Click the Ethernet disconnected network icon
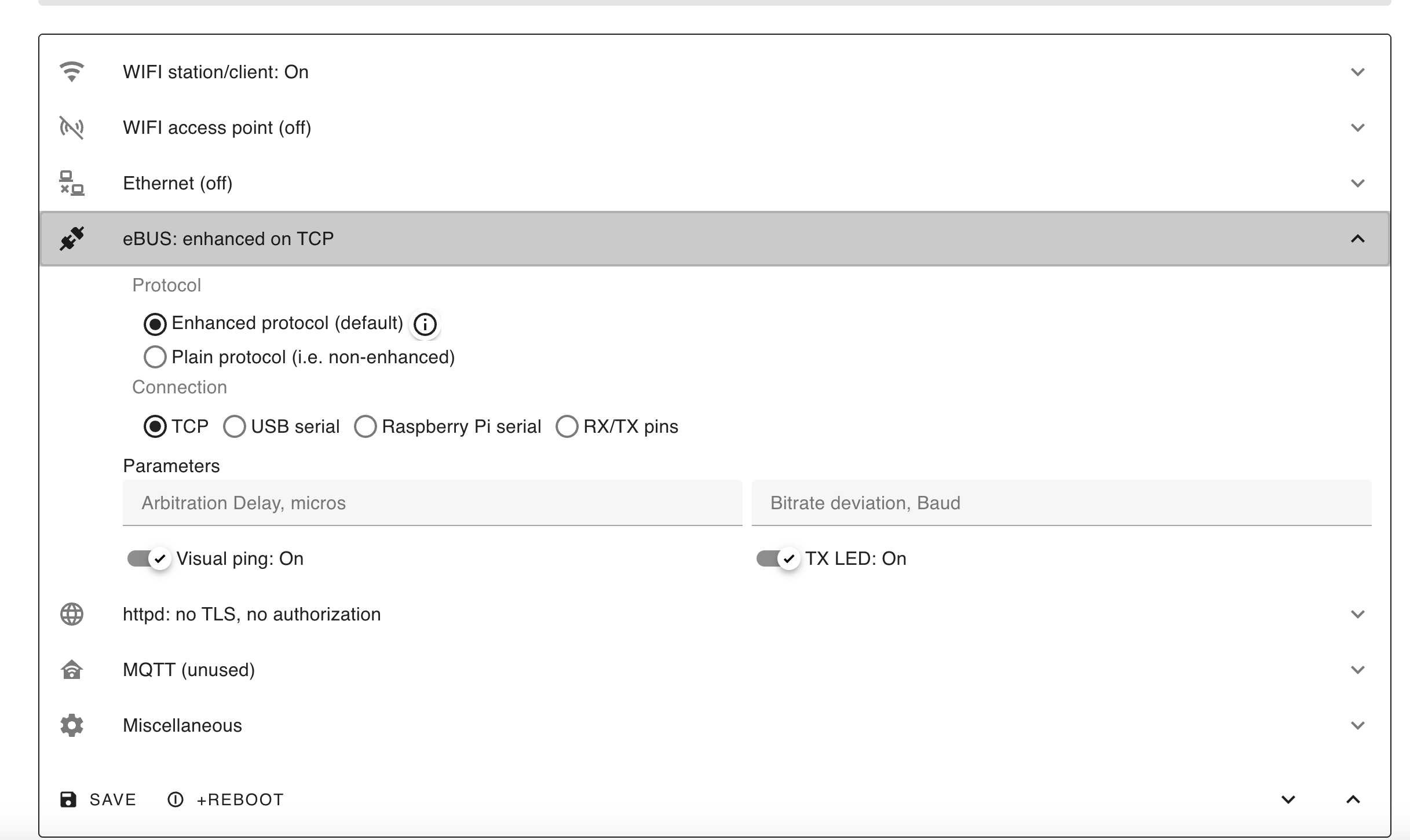Viewport: 1410px width, 840px height. point(72,183)
